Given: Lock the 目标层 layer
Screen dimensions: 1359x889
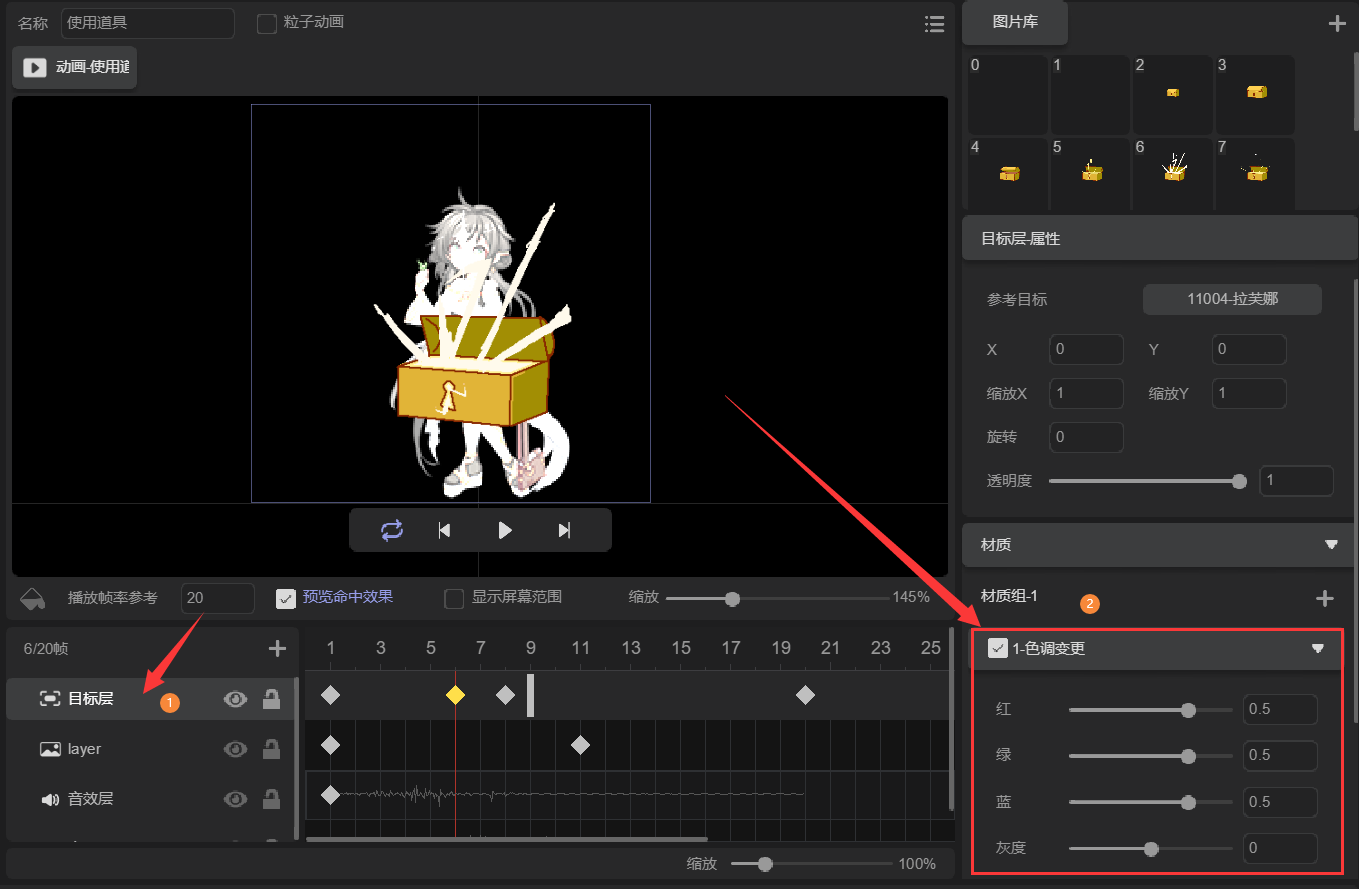Looking at the screenshot, I should (271, 699).
